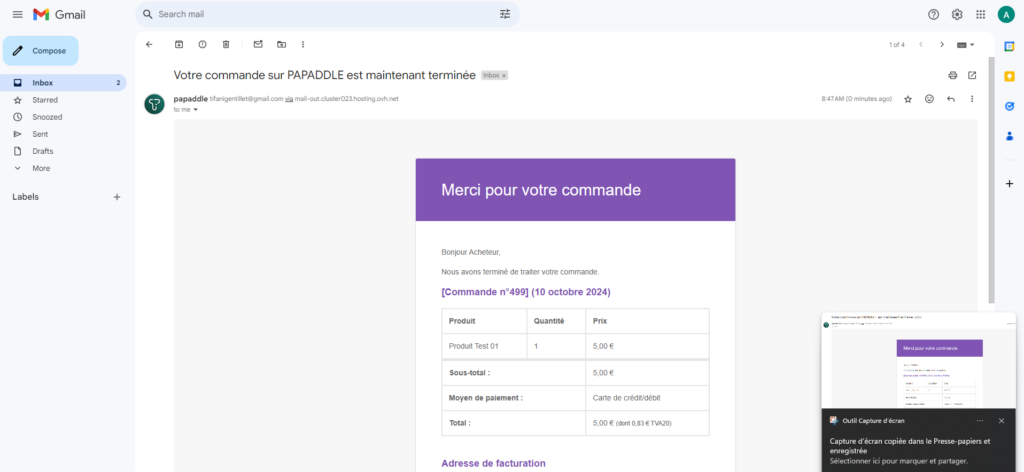1024x472 pixels.
Task: Remove the Inbox label from this email
Action: pyautogui.click(x=504, y=76)
